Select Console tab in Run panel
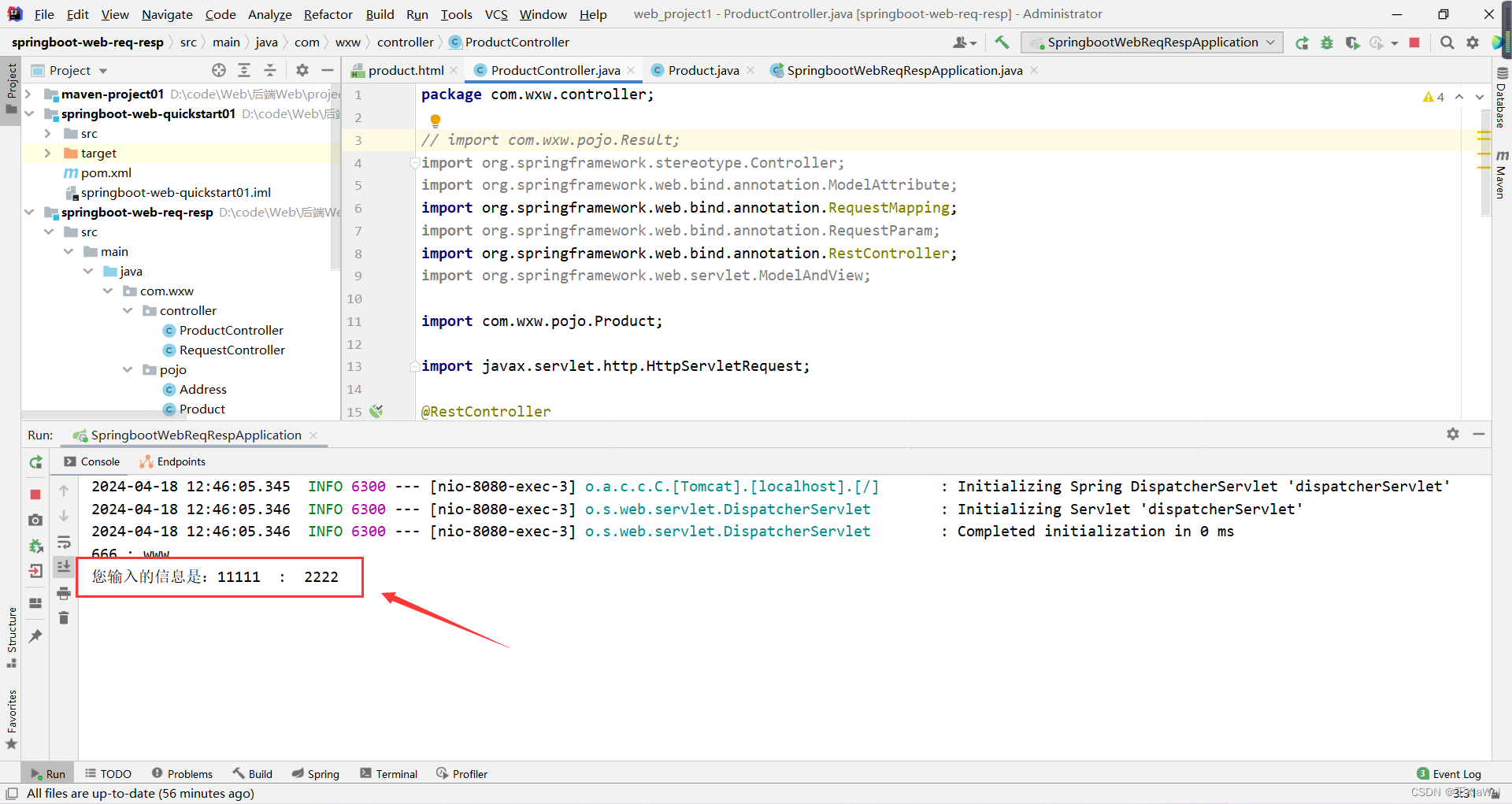The width and height of the screenshot is (1512, 804). point(92,462)
